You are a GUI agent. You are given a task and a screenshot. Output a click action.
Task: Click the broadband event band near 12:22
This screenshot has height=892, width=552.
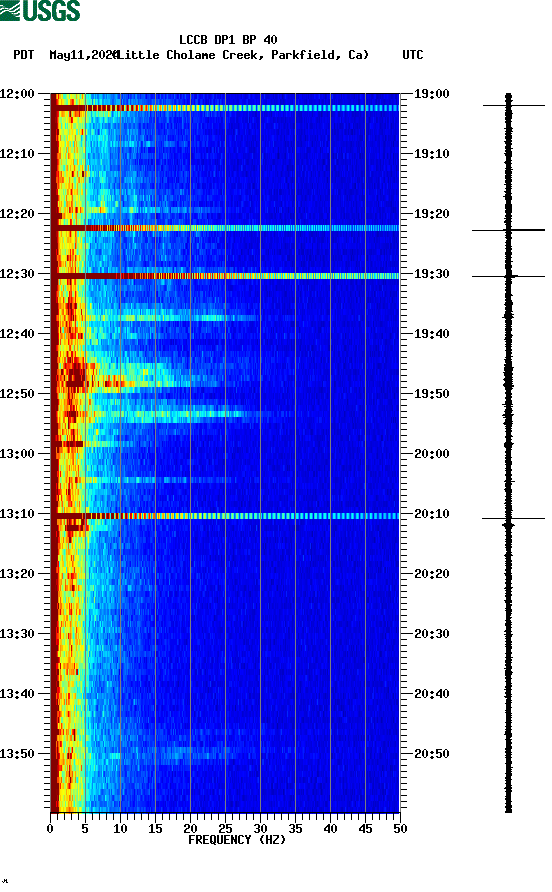225,228
